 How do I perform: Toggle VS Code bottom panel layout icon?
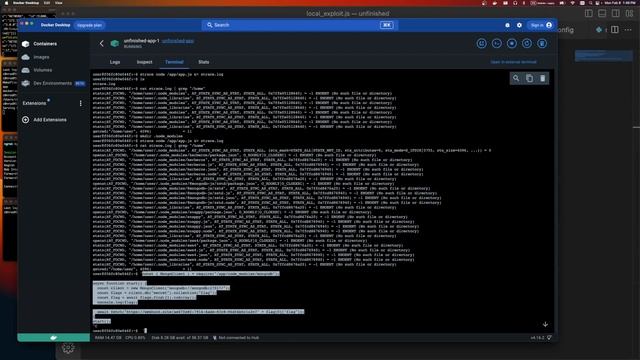click(x=602, y=13)
